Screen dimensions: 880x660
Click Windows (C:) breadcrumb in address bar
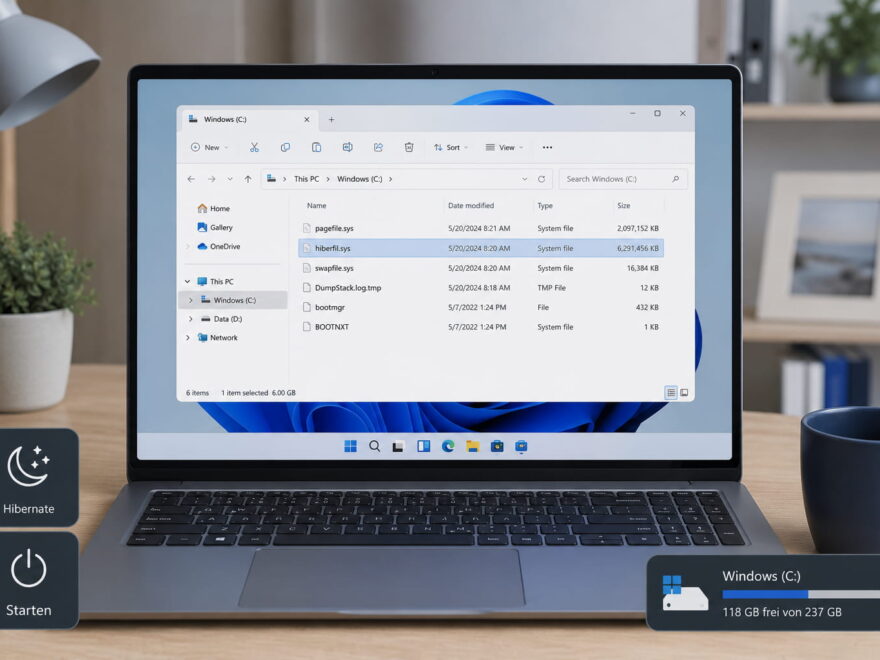click(360, 179)
